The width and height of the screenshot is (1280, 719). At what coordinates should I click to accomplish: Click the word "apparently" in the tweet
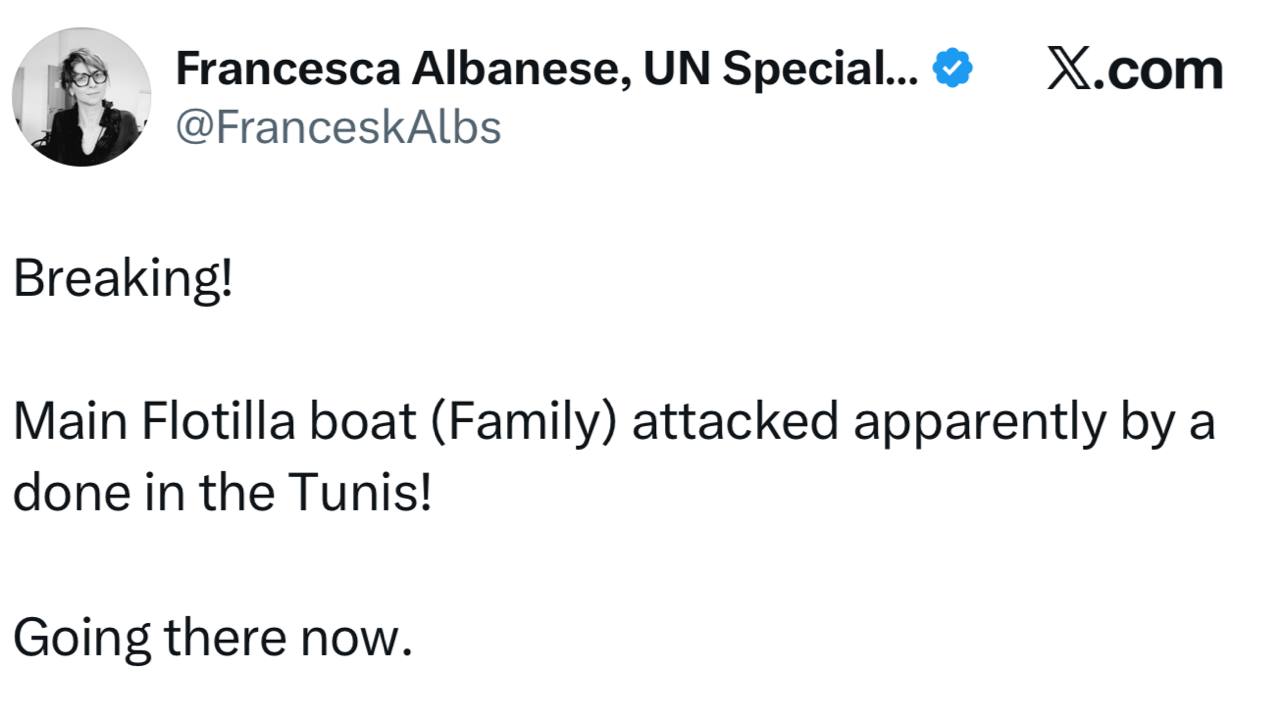point(974,424)
